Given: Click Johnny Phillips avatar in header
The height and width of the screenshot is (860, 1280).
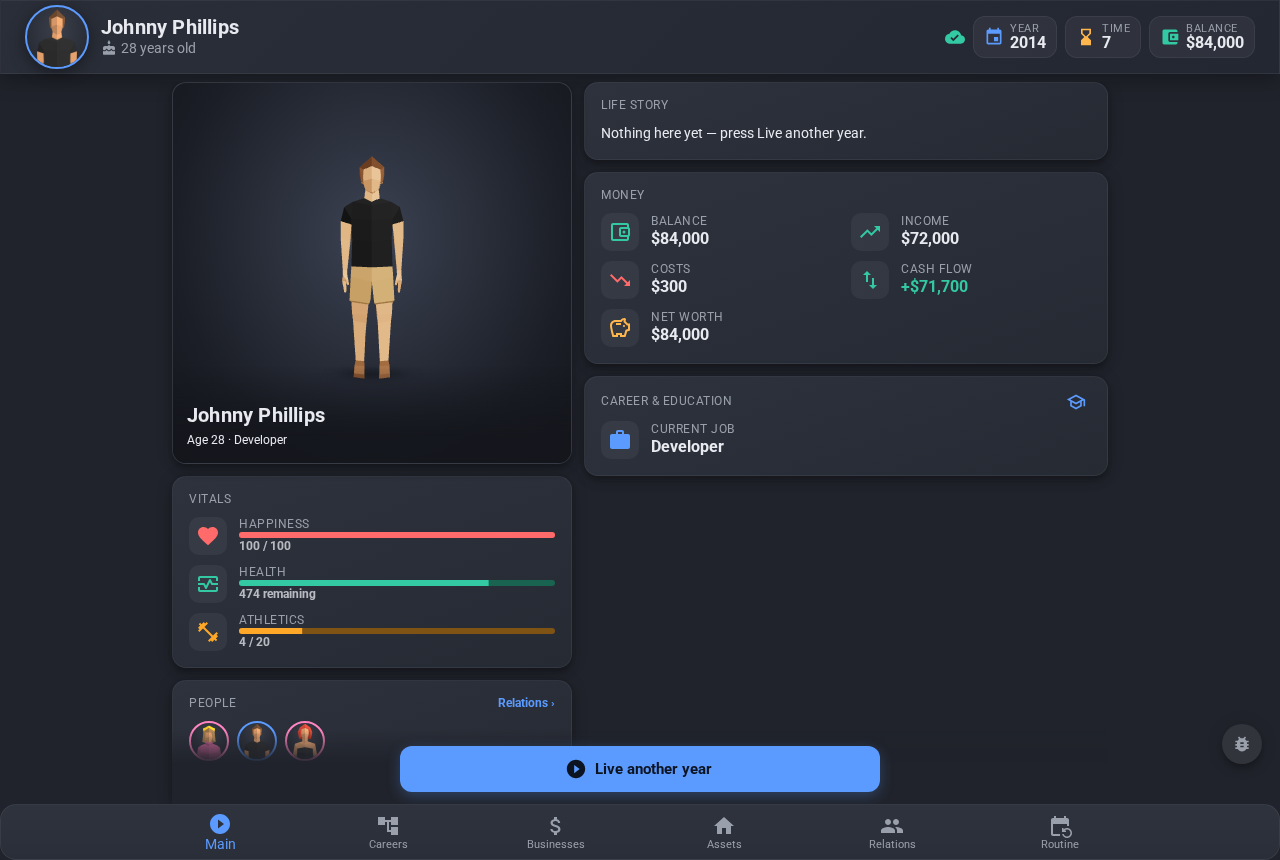Looking at the screenshot, I should pos(57,37).
